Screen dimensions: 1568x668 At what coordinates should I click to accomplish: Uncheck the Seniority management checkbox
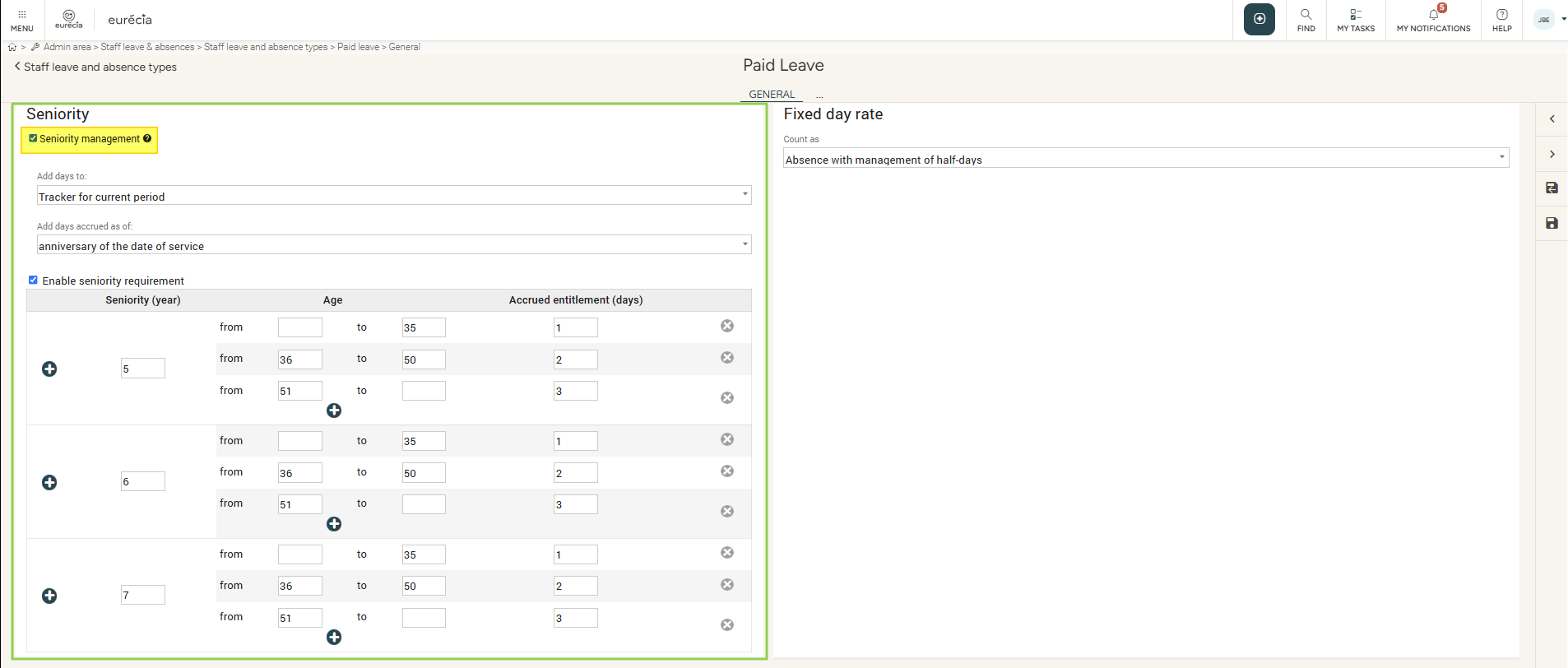33,138
